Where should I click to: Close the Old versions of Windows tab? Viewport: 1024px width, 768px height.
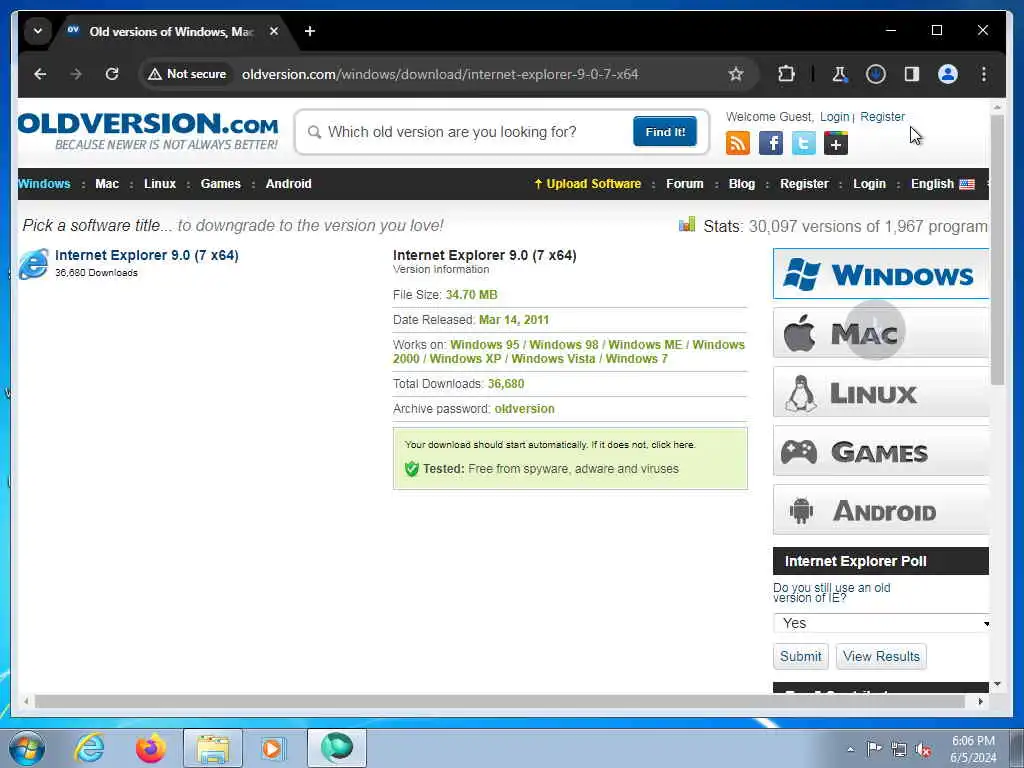click(274, 31)
